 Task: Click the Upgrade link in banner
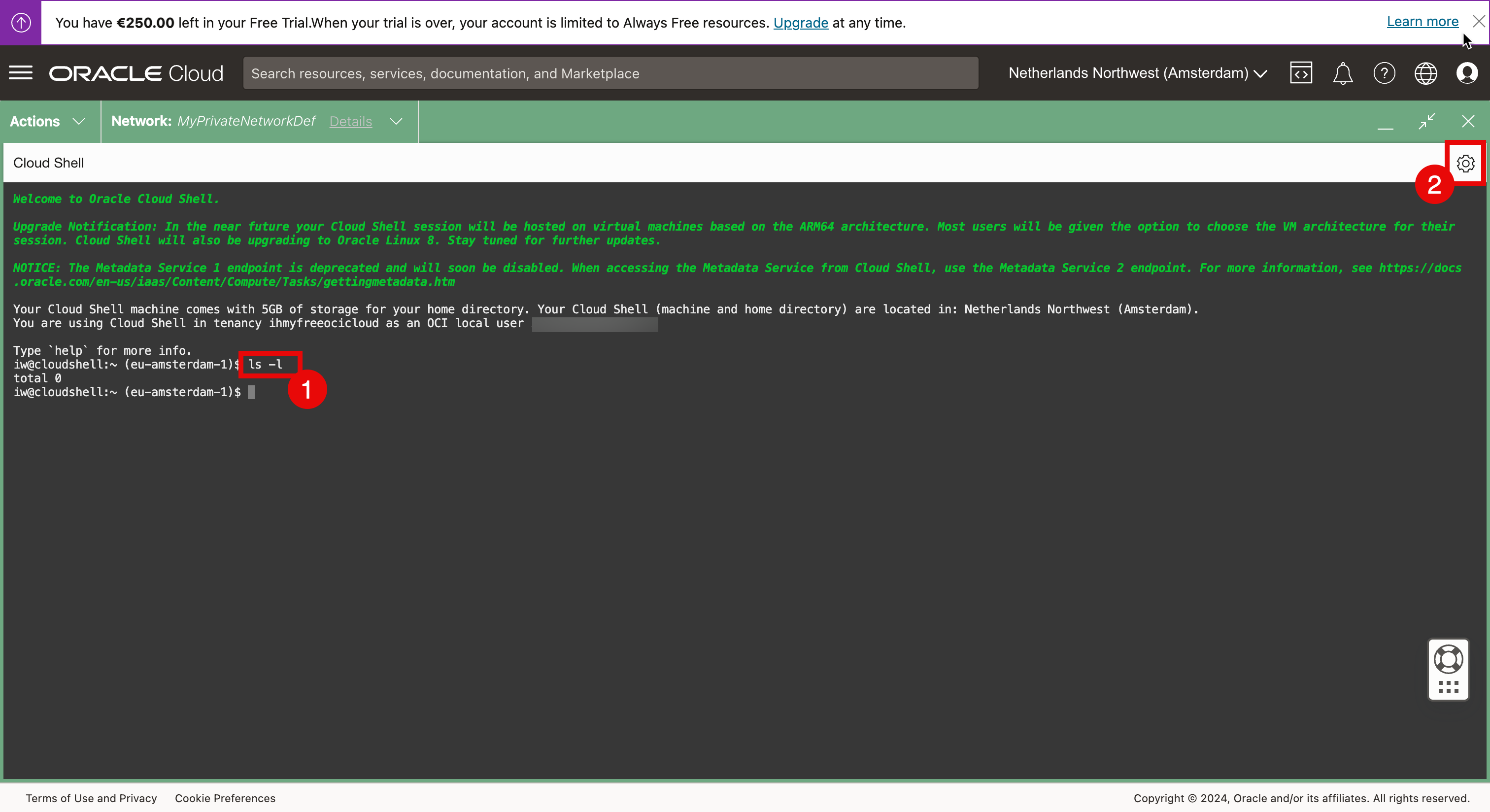click(801, 23)
